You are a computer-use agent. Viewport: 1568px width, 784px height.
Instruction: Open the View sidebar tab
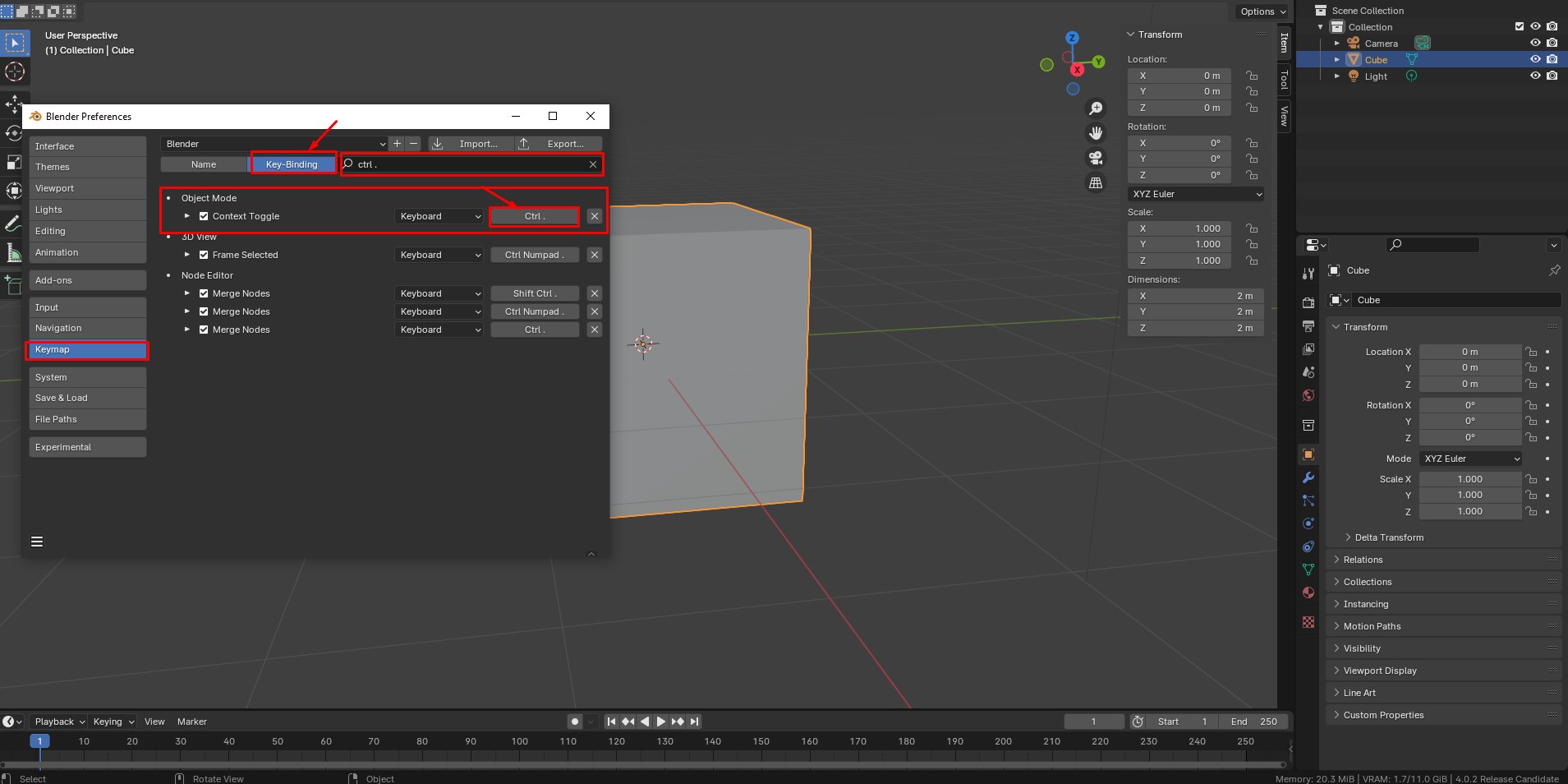[1284, 115]
